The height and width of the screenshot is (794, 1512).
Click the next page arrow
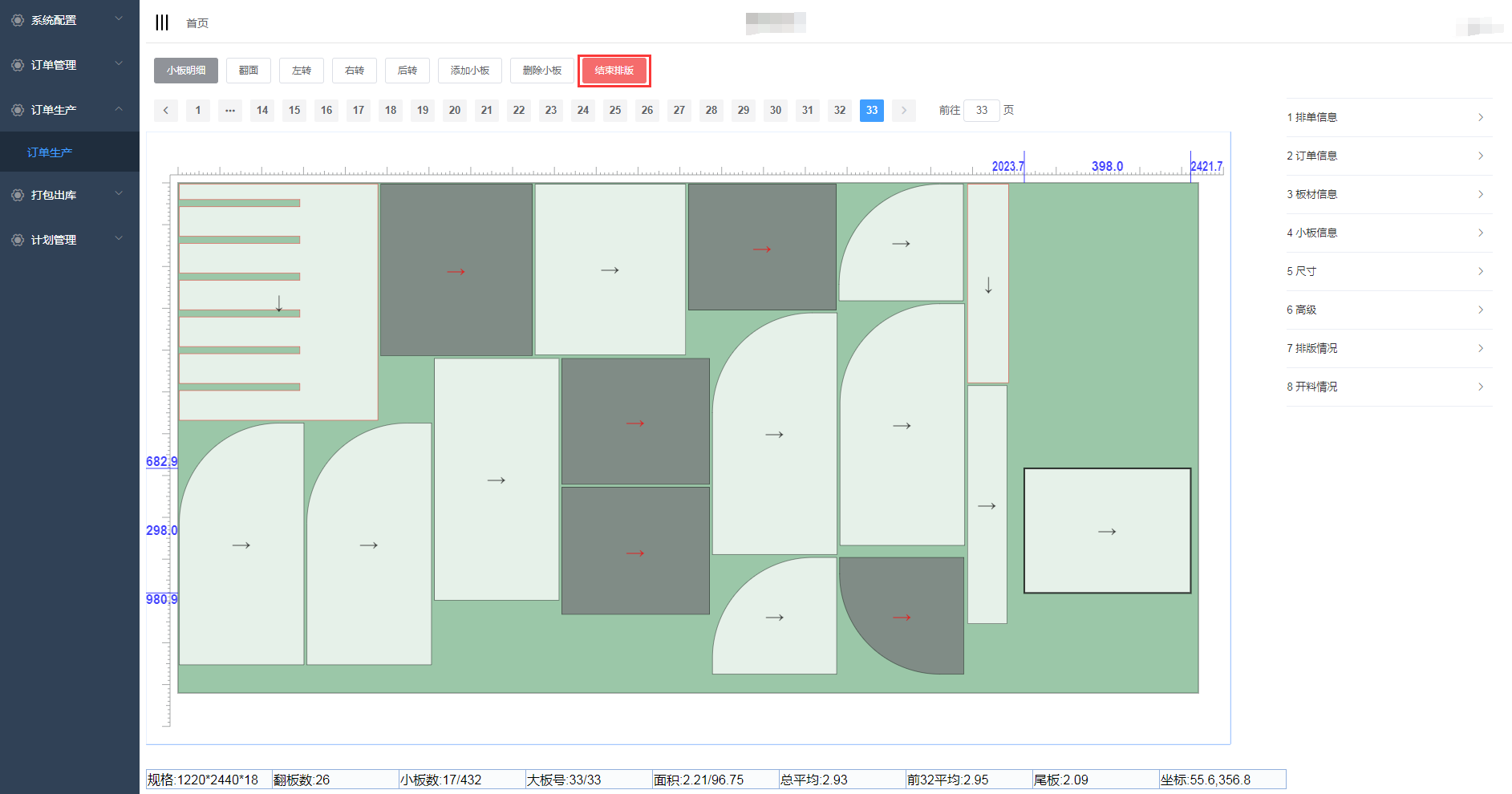point(904,111)
